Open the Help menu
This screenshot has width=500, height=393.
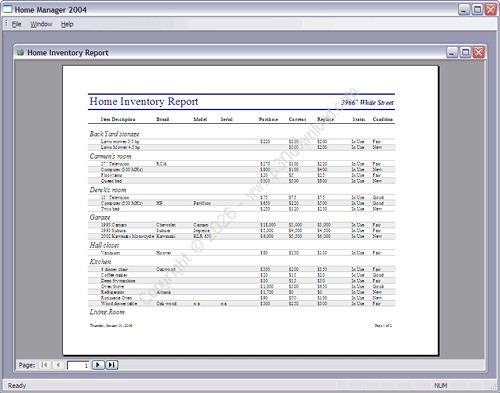pyautogui.click(x=67, y=24)
